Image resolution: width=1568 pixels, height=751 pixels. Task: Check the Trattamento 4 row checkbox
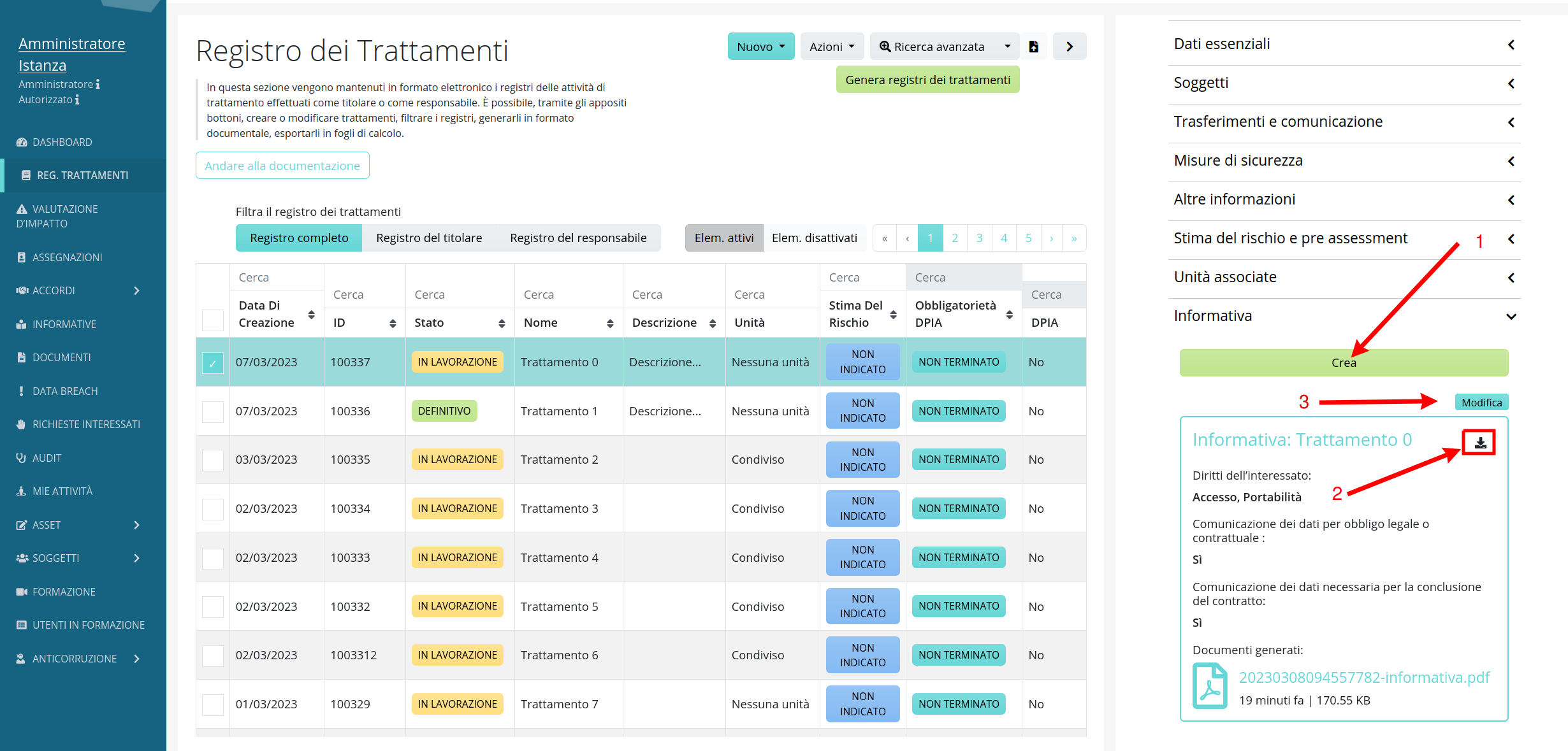tap(213, 558)
